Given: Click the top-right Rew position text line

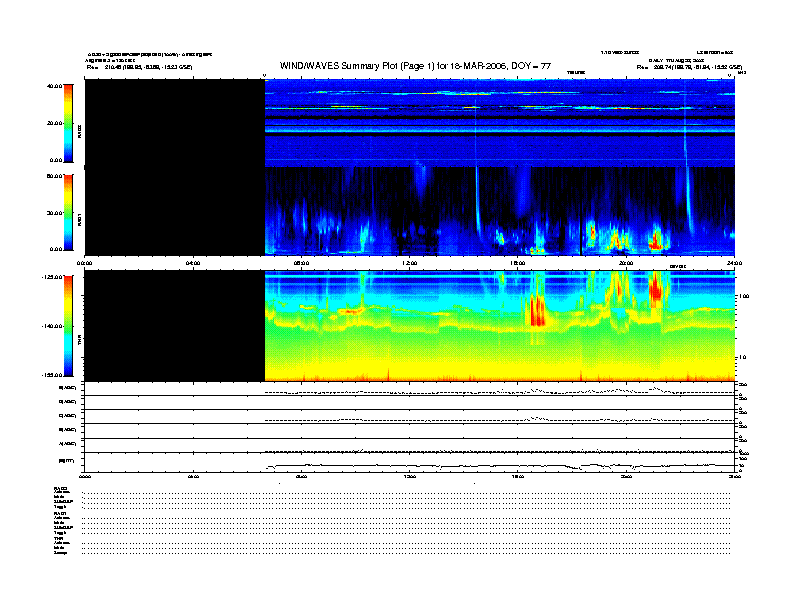Looking at the screenshot, I should click(x=689, y=67).
